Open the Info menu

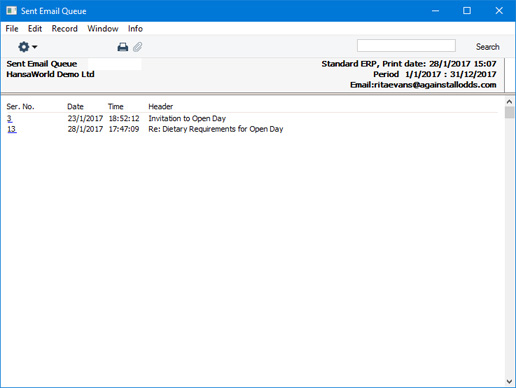pyautogui.click(x=135, y=29)
